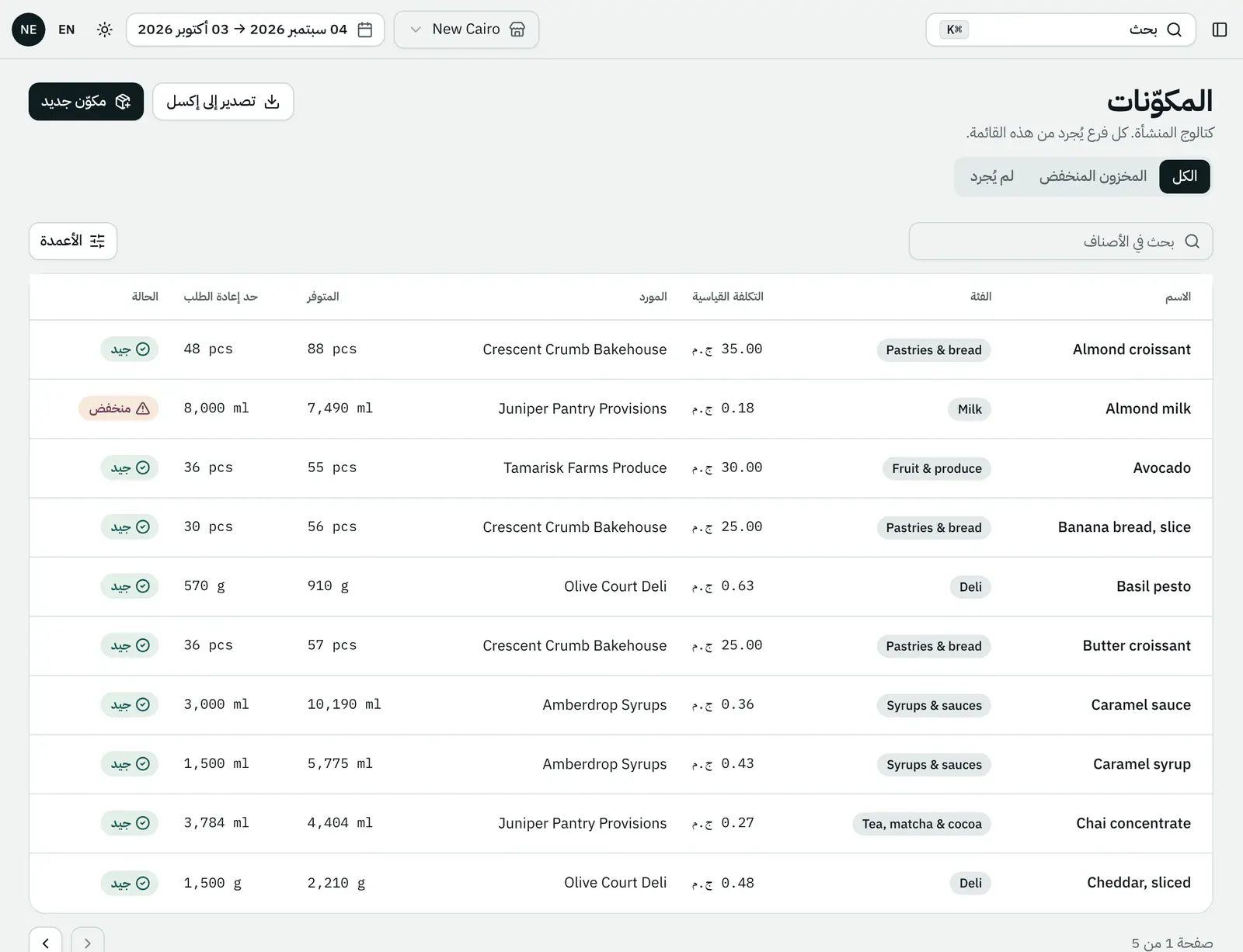Viewport: 1243px width, 952px height.
Task: Expand the New Cairo branch selector
Action: click(x=466, y=30)
